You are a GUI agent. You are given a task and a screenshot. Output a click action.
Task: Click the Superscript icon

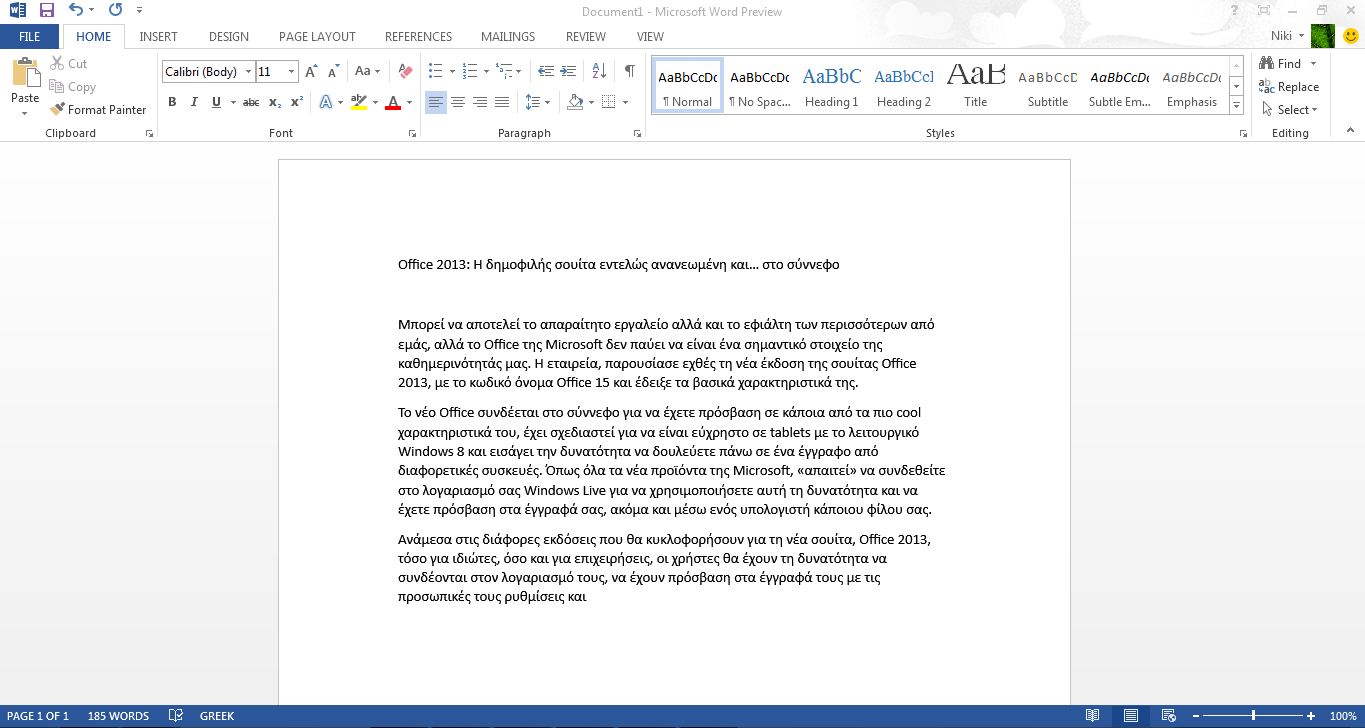(x=297, y=102)
